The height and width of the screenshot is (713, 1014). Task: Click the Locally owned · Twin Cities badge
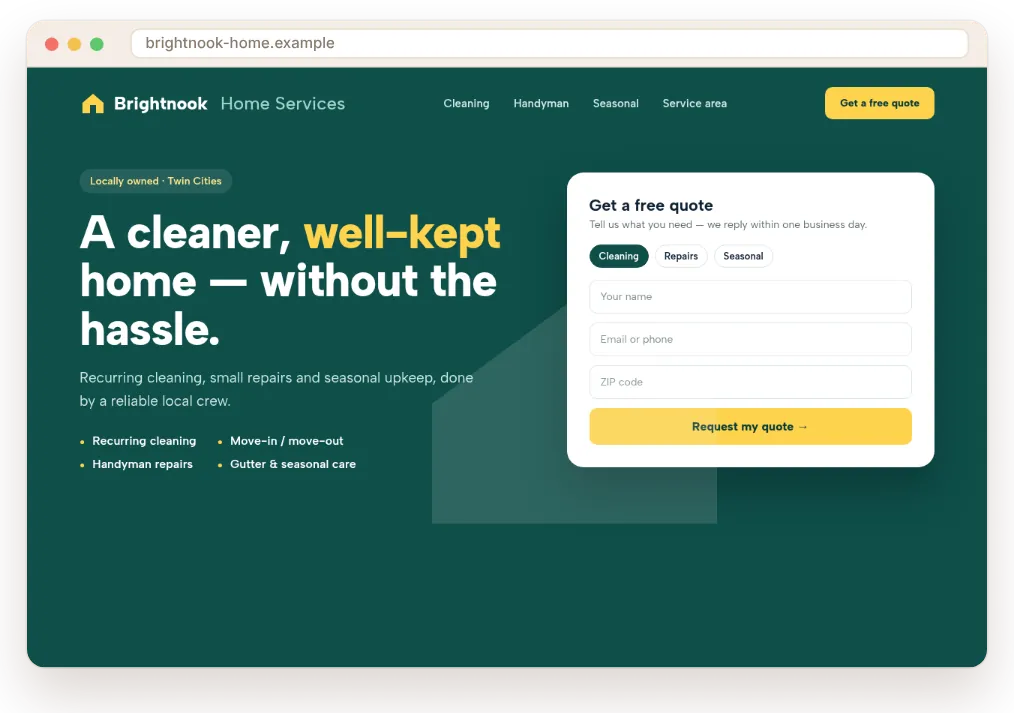point(156,181)
